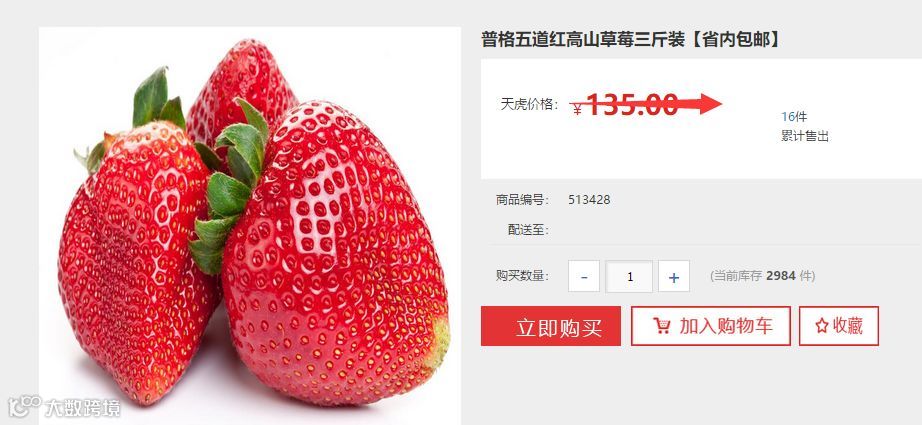Increase quantity with plus button
The width and height of the screenshot is (922, 425).
pos(674,276)
